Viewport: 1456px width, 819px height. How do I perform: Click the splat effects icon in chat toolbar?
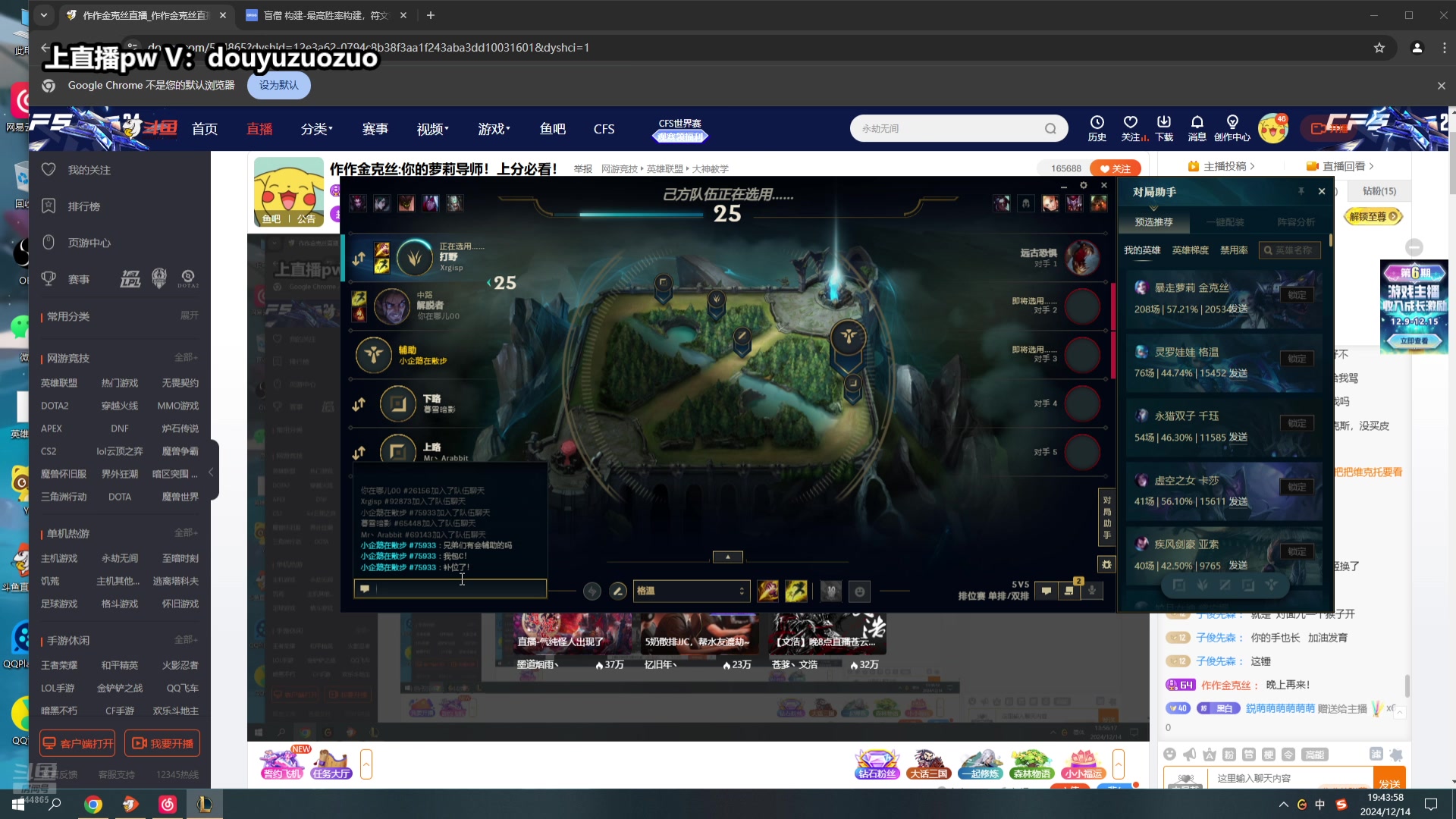click(x=1396, y=755)
